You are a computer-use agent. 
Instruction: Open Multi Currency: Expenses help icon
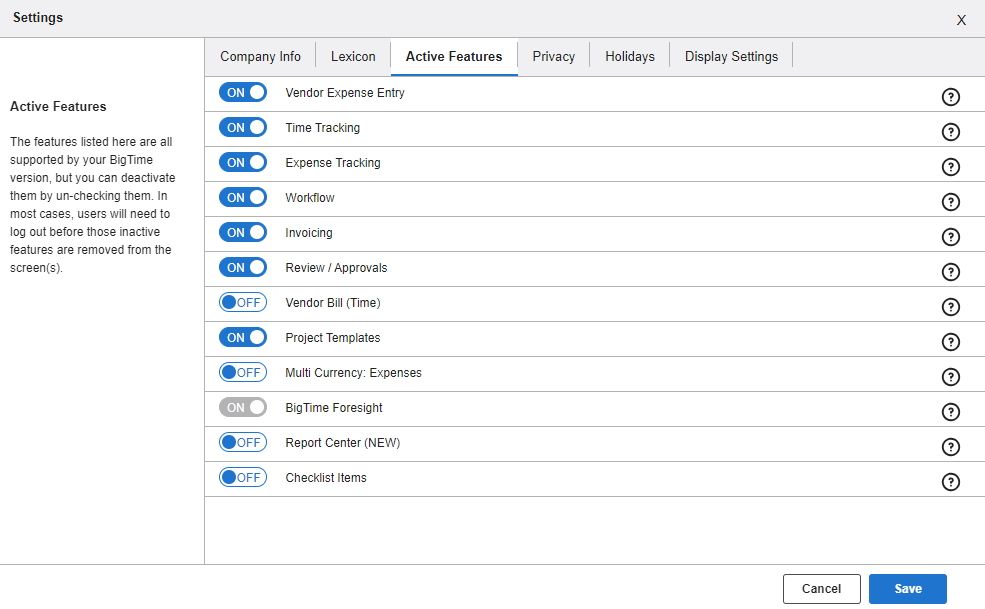951,377
